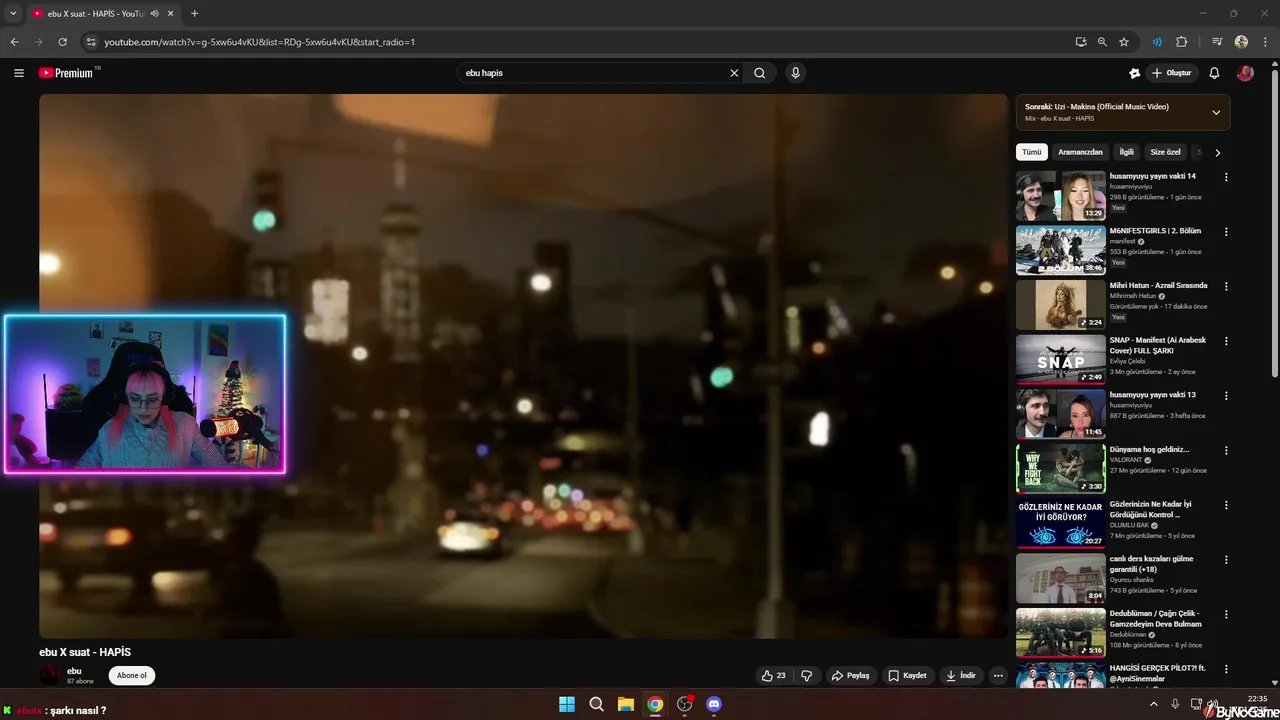Open Chrome three-dot menu
This screenshot has width=1280, height=720.
pos(1264,42)
